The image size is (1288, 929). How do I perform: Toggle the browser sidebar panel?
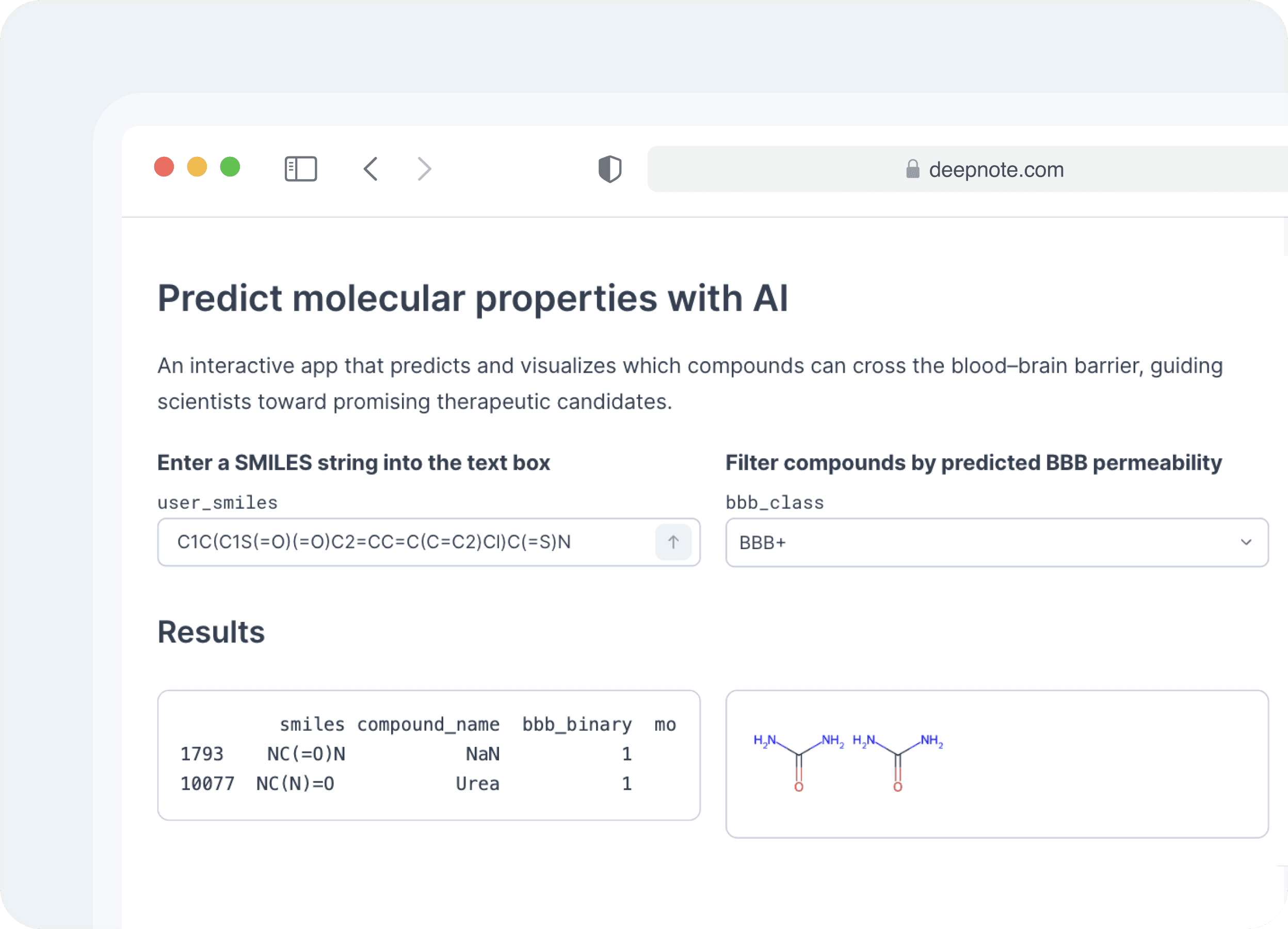click(x=301, y=169)
